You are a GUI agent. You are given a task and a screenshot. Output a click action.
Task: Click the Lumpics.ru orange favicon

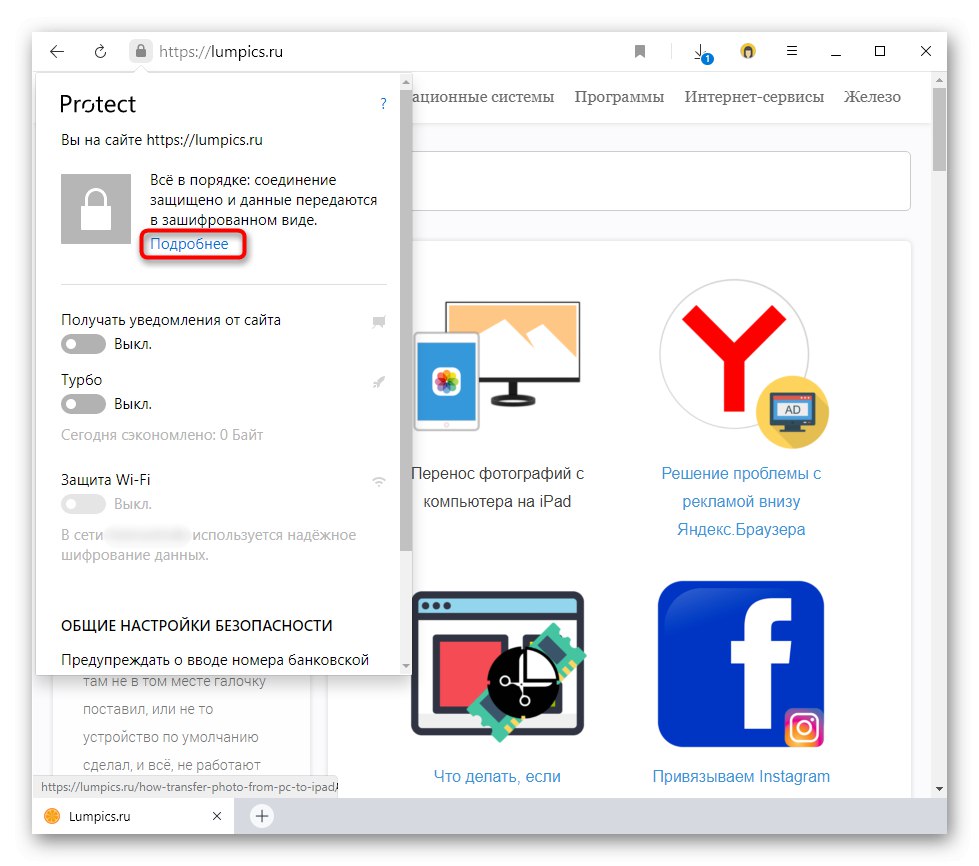52,816
